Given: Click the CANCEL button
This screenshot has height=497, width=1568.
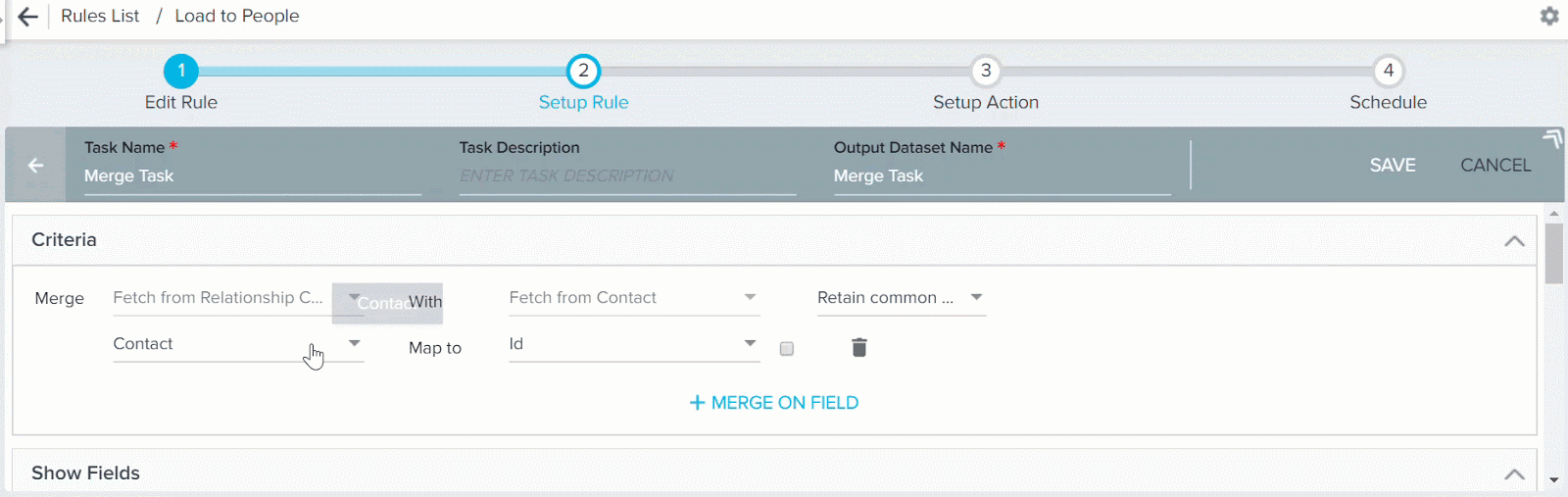Looking at the screenshot, I should coord(1495,166).
